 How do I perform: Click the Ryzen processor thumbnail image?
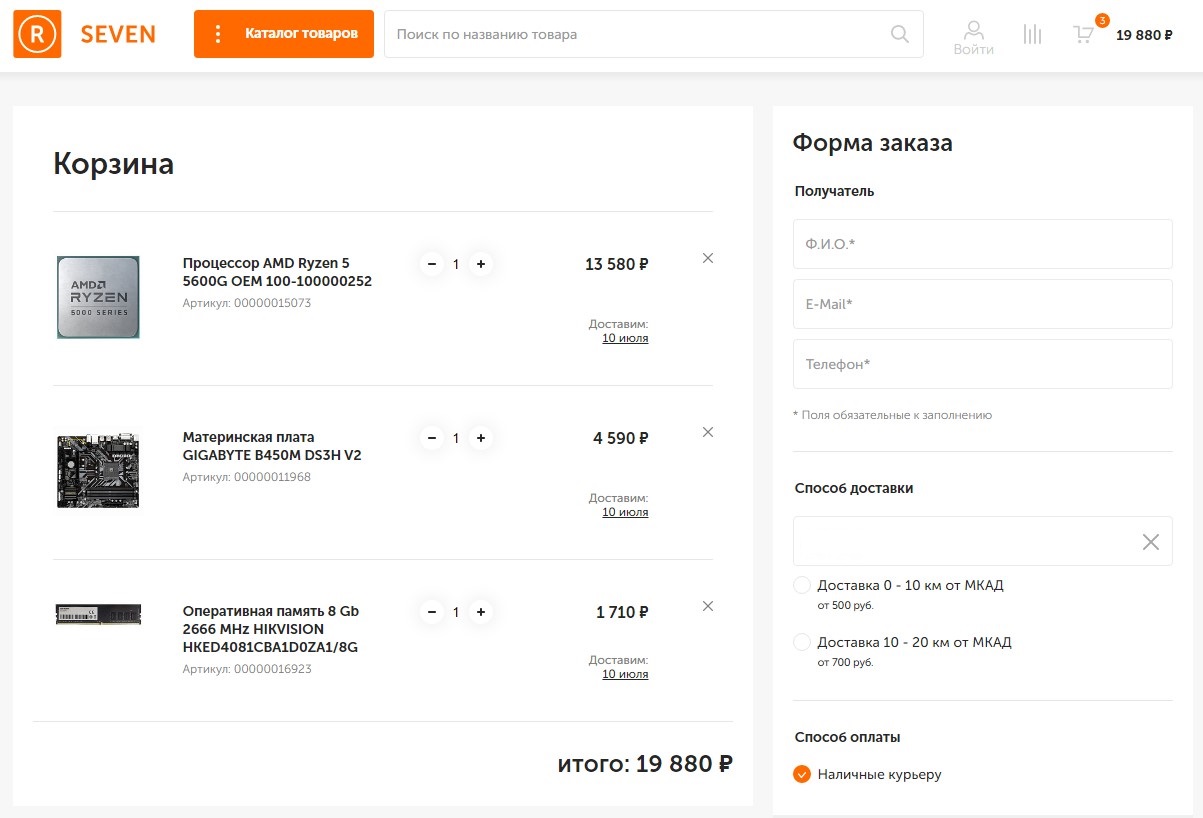[98, 297]
